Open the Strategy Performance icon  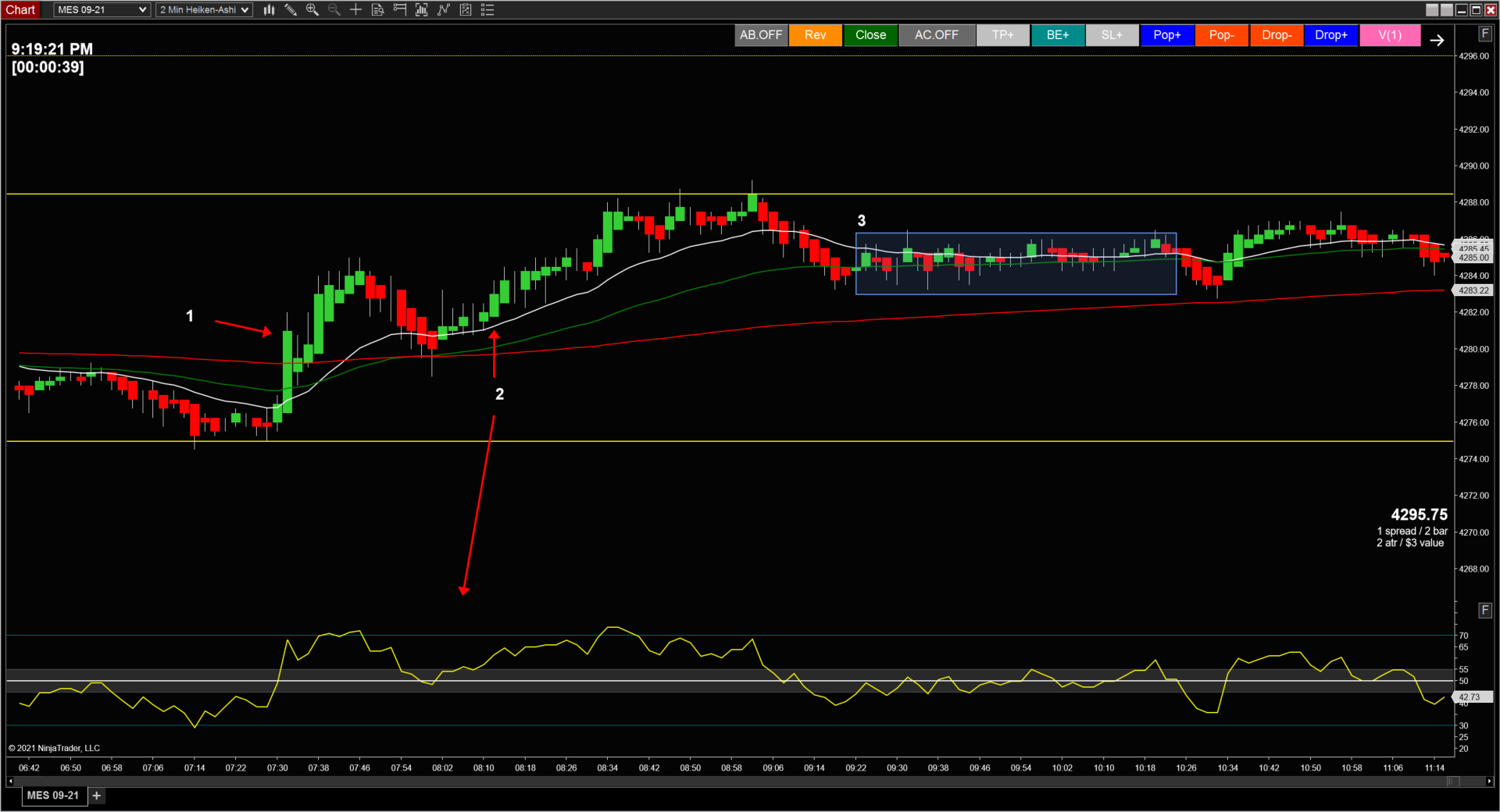pos(466,10)
